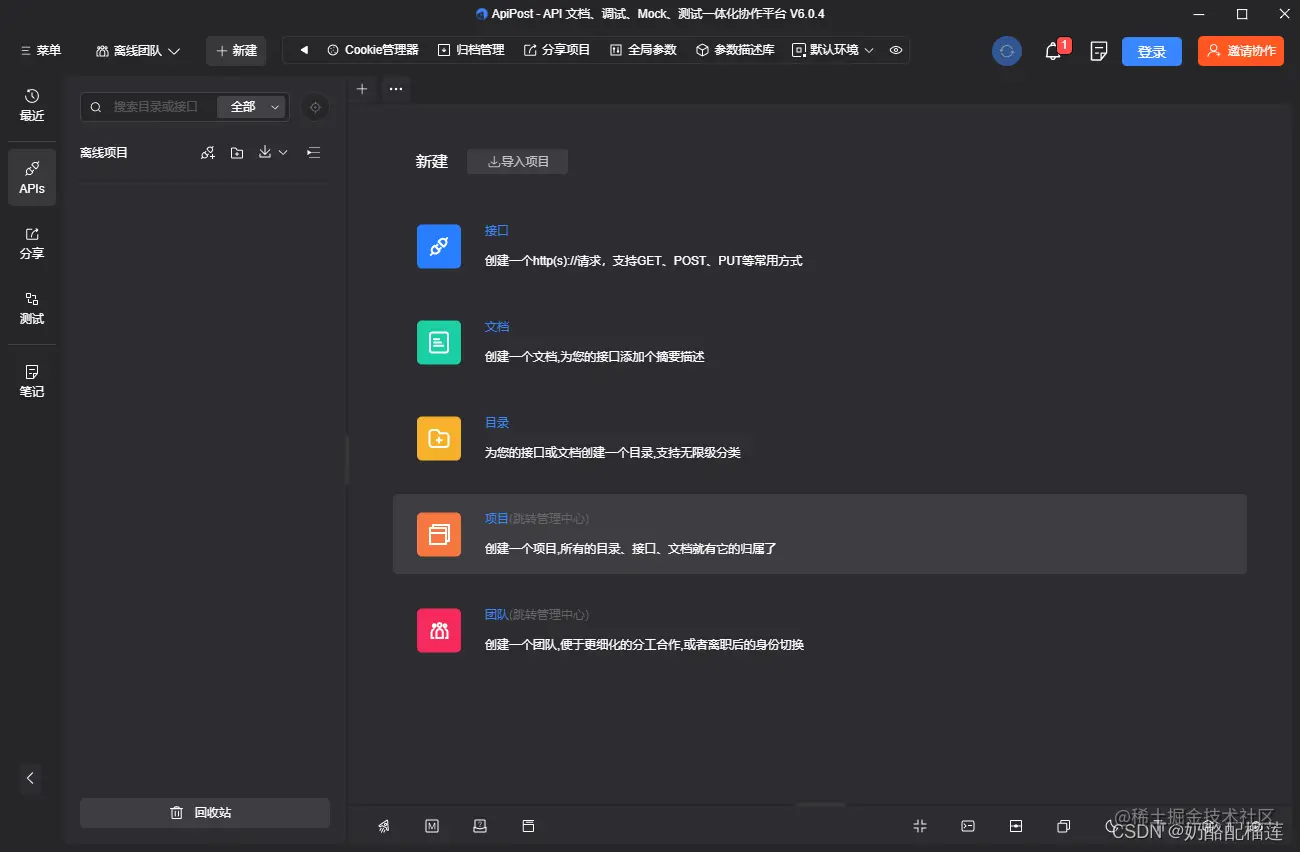This screenshot has height=852, width=1300.
Task: Click the shrink compress icon in bottom bar
Action: tap(920, 826)
